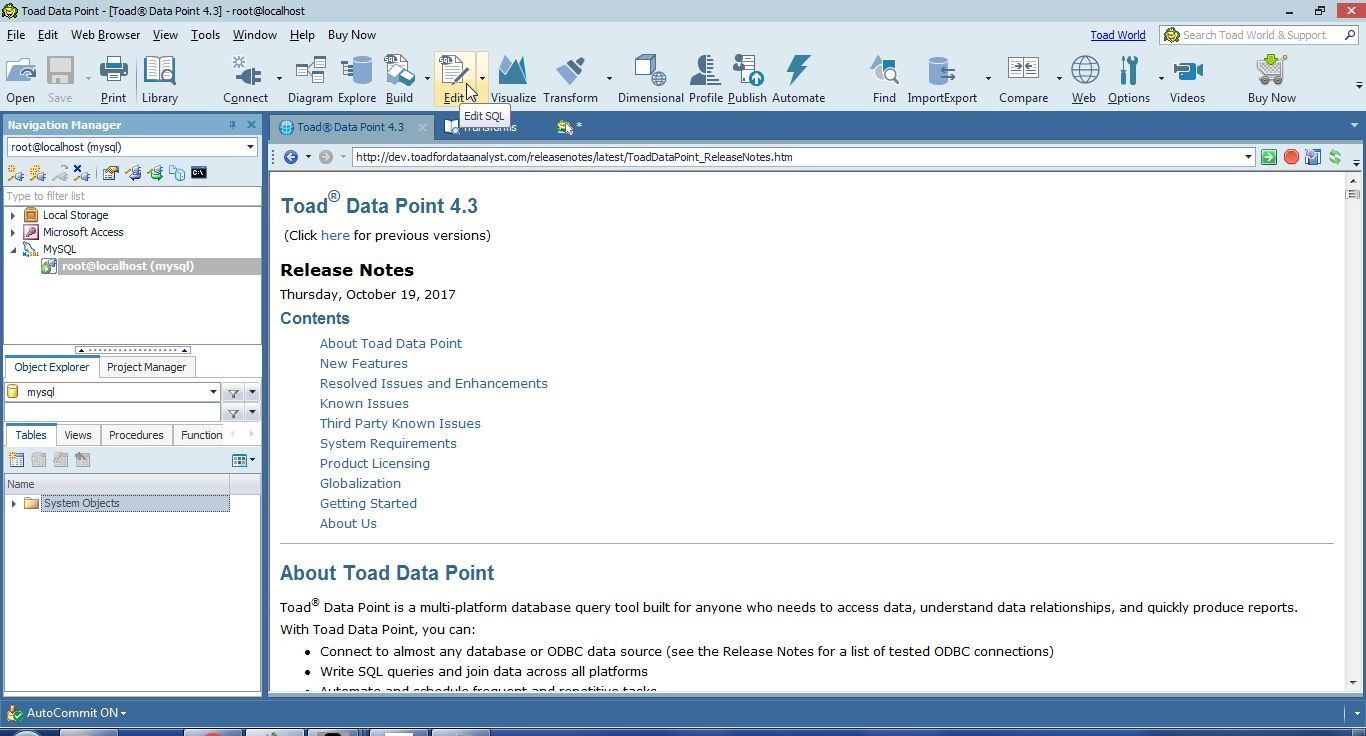1366x736 pixels.
Task: Click the create table icon under Tables tab
Action: click(x=16, y=460)
